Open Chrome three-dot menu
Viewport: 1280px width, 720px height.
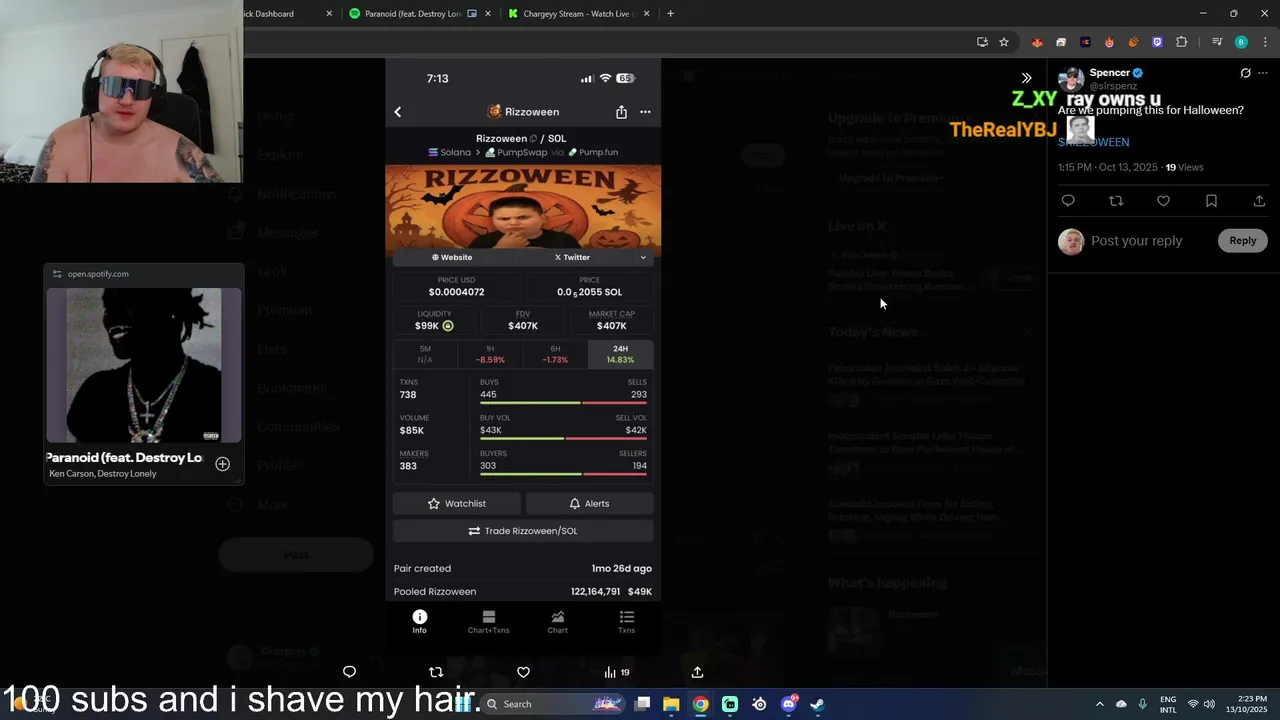pos(1265,42)
